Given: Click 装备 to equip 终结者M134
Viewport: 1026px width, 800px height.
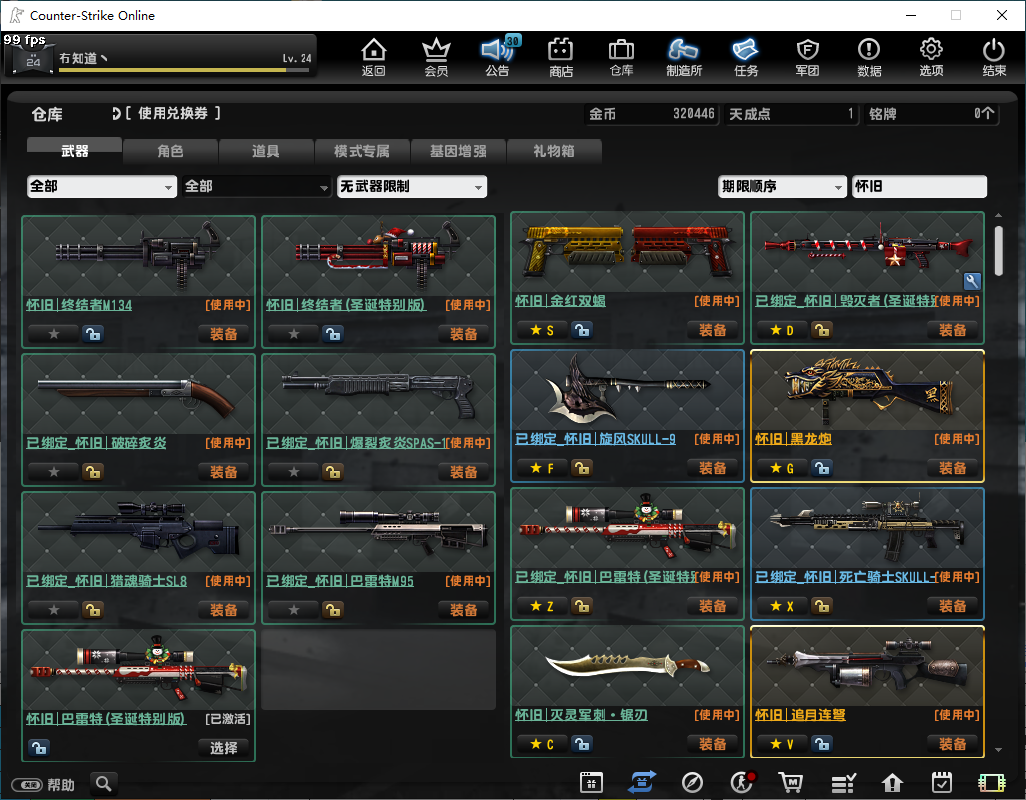Looking at the screenshot, I should [223, 334].
